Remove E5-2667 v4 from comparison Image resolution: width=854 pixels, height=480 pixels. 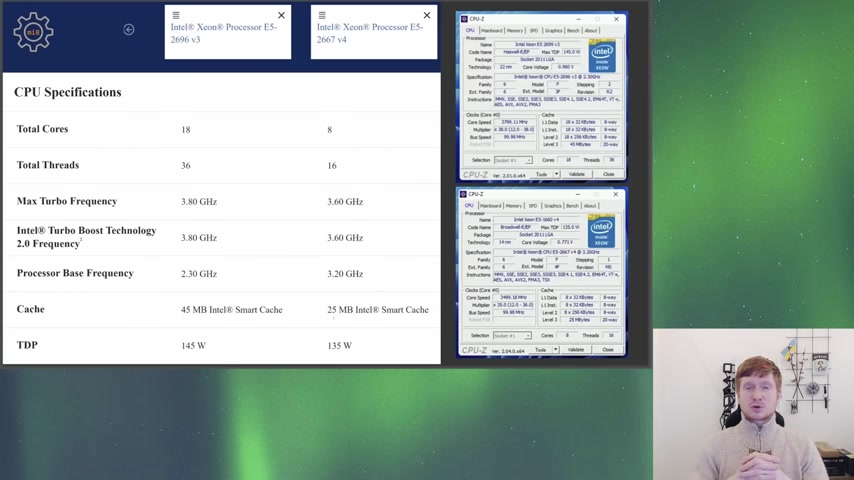(x=427, y=16)
